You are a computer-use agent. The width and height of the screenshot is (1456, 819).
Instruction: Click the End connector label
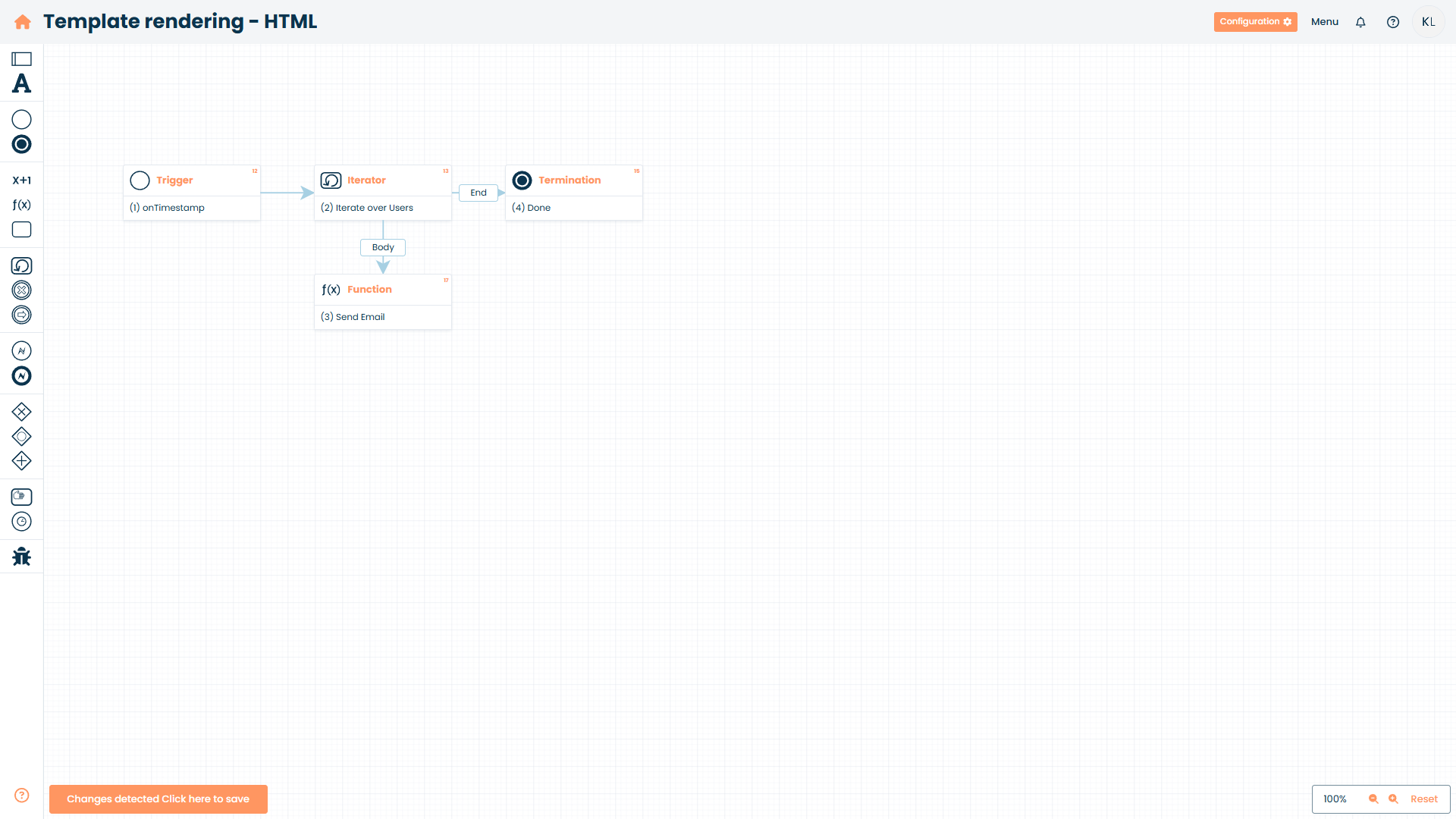pyautogui.click(x=479, y=193)
